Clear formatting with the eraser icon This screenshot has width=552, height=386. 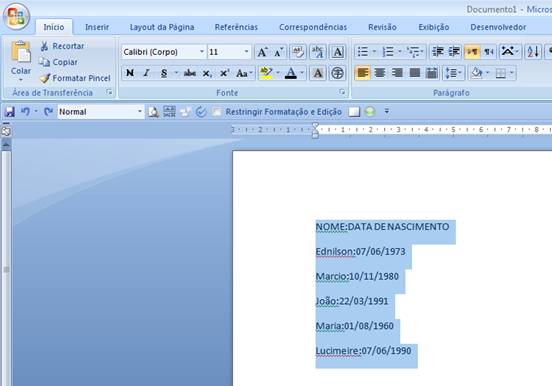coord(298,52)
